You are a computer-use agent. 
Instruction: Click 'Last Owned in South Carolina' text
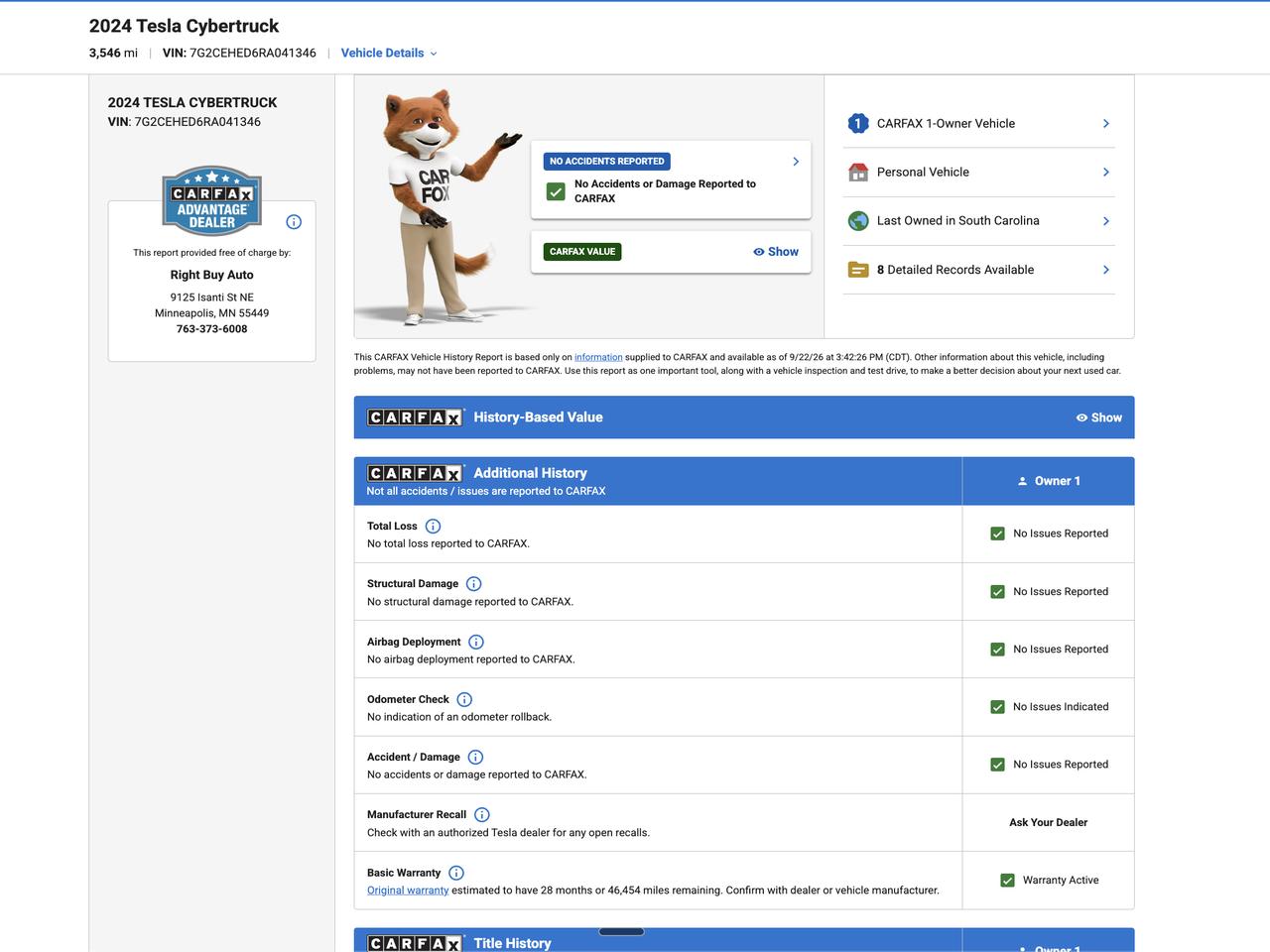tap(958, 221)
